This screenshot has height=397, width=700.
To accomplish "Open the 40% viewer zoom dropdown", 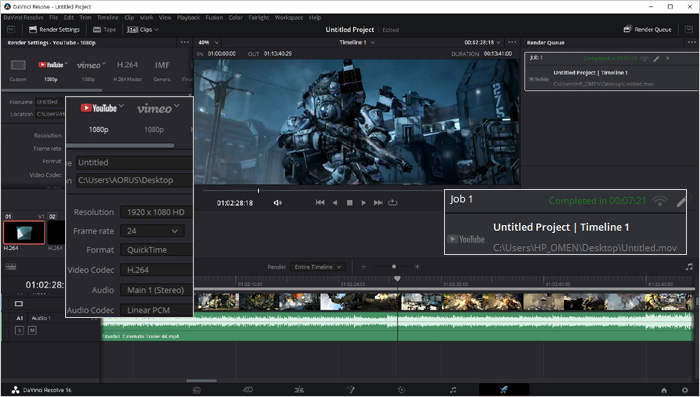I will coord(208,42).
